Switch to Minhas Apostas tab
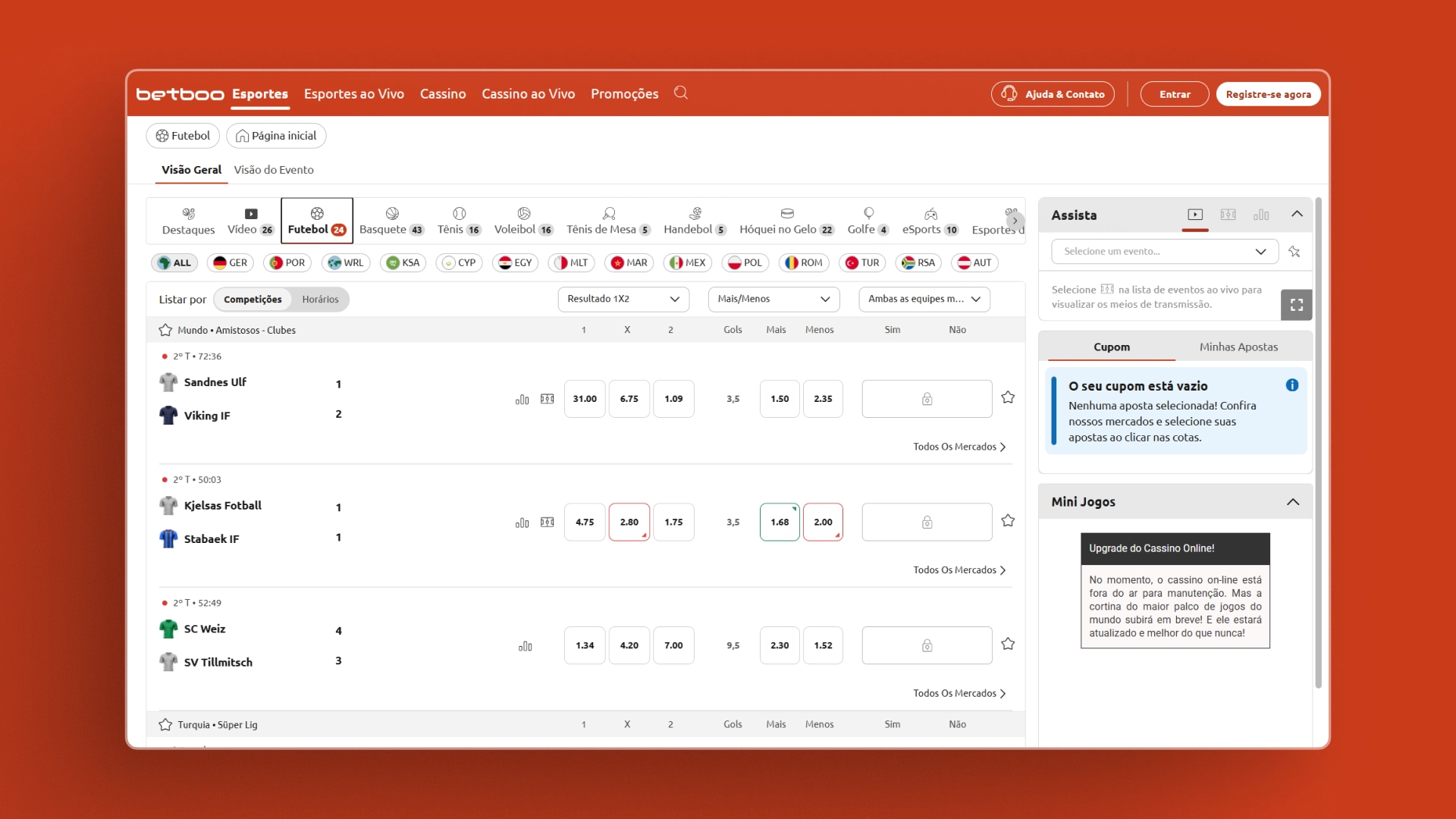The height and width of the screenshot is (819, 1456). (1238, 347)
